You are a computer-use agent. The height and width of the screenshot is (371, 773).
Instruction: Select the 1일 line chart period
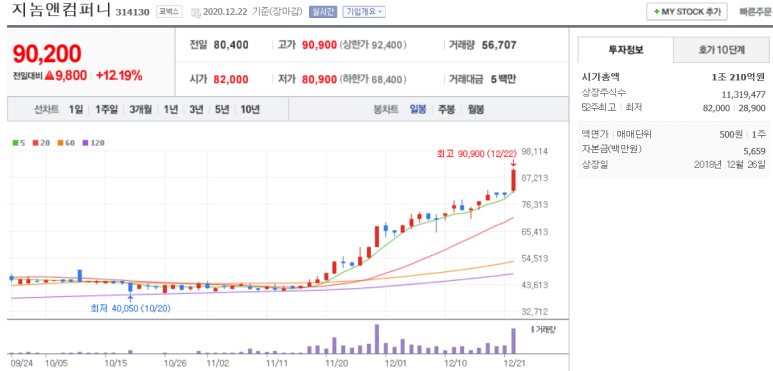(x=76, y=109)
